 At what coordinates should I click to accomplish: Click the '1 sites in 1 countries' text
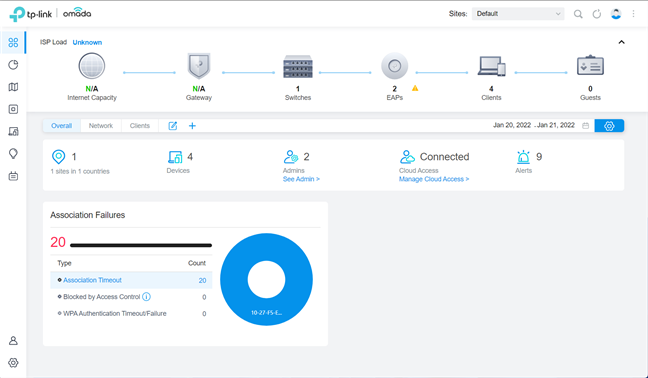(x=80, y=171)
